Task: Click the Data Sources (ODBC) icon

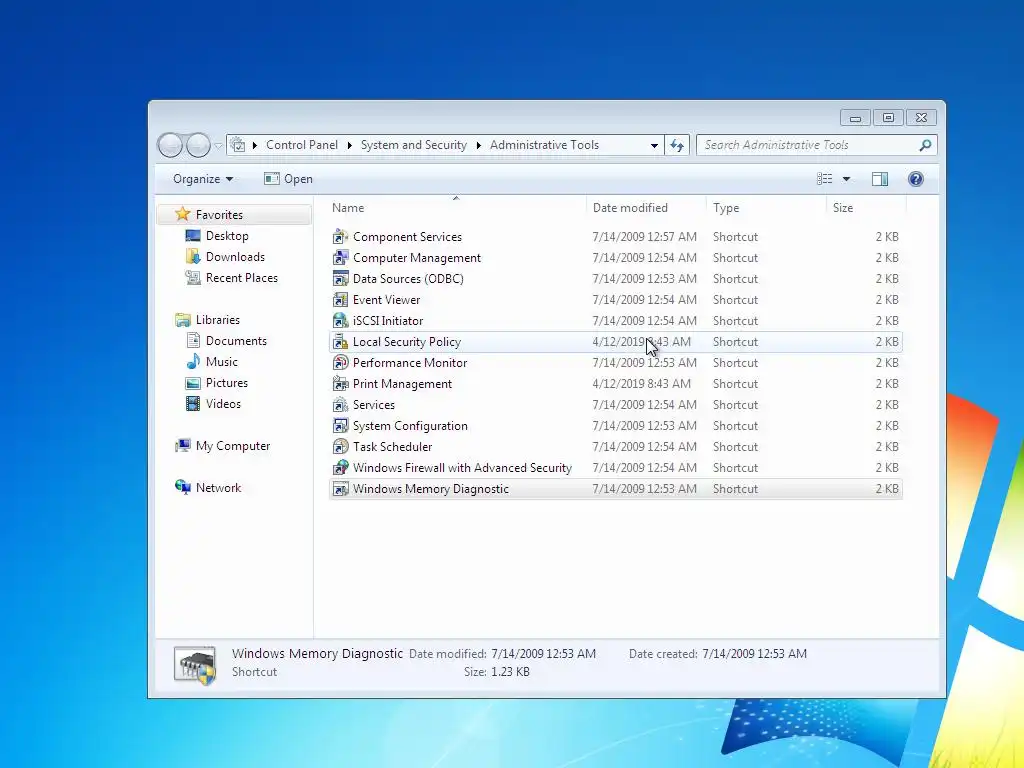Action: 340,278
